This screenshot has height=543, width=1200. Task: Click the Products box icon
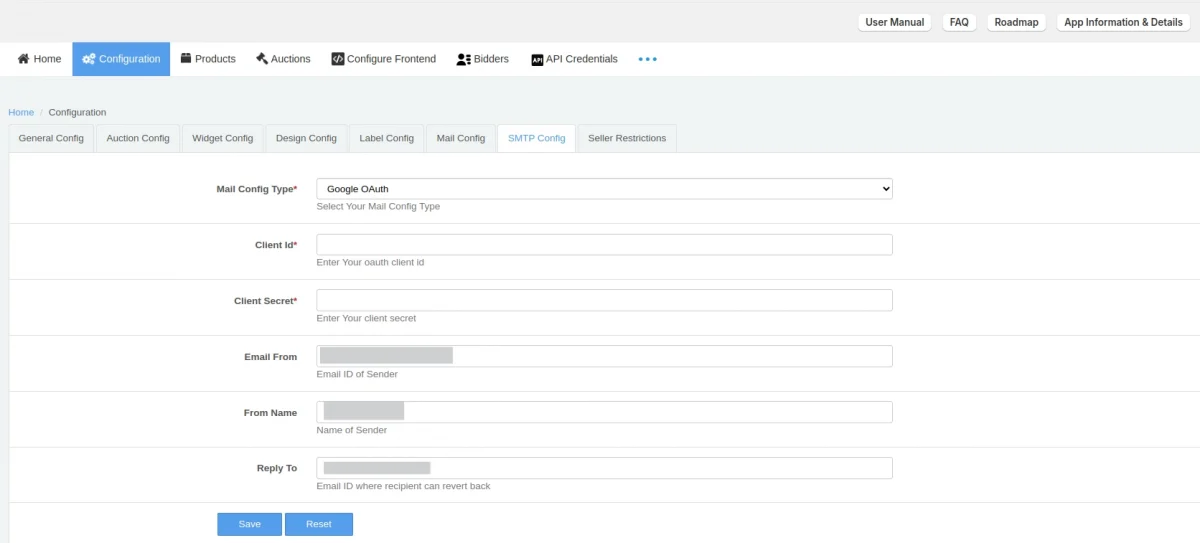(186, 59)
